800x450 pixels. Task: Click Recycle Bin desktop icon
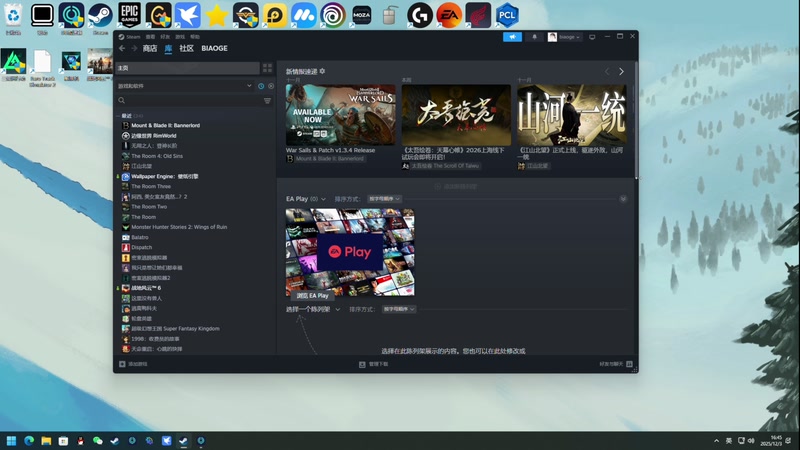coord(13,15)
